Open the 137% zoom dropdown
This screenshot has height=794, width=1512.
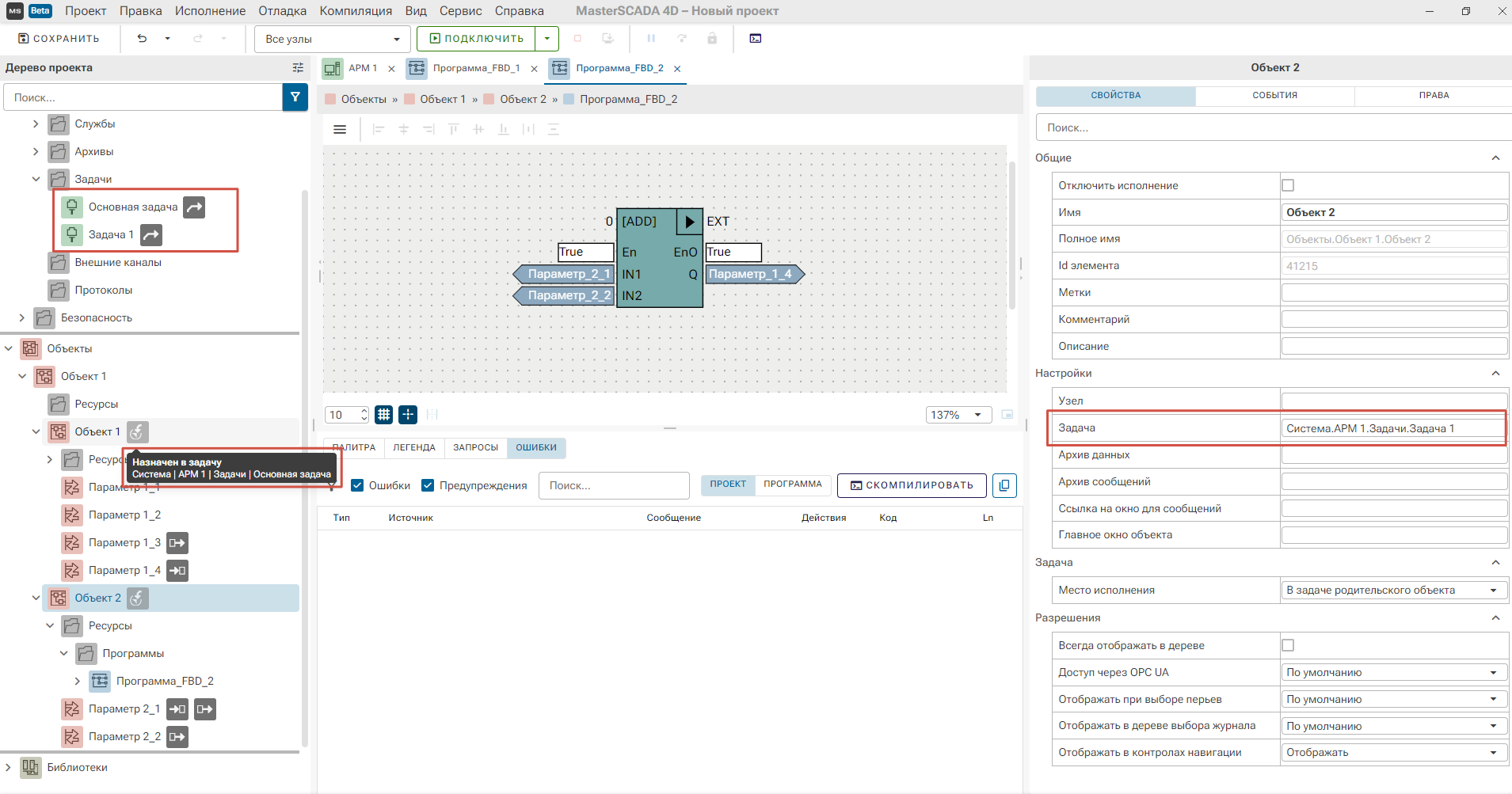coord(958,415)
